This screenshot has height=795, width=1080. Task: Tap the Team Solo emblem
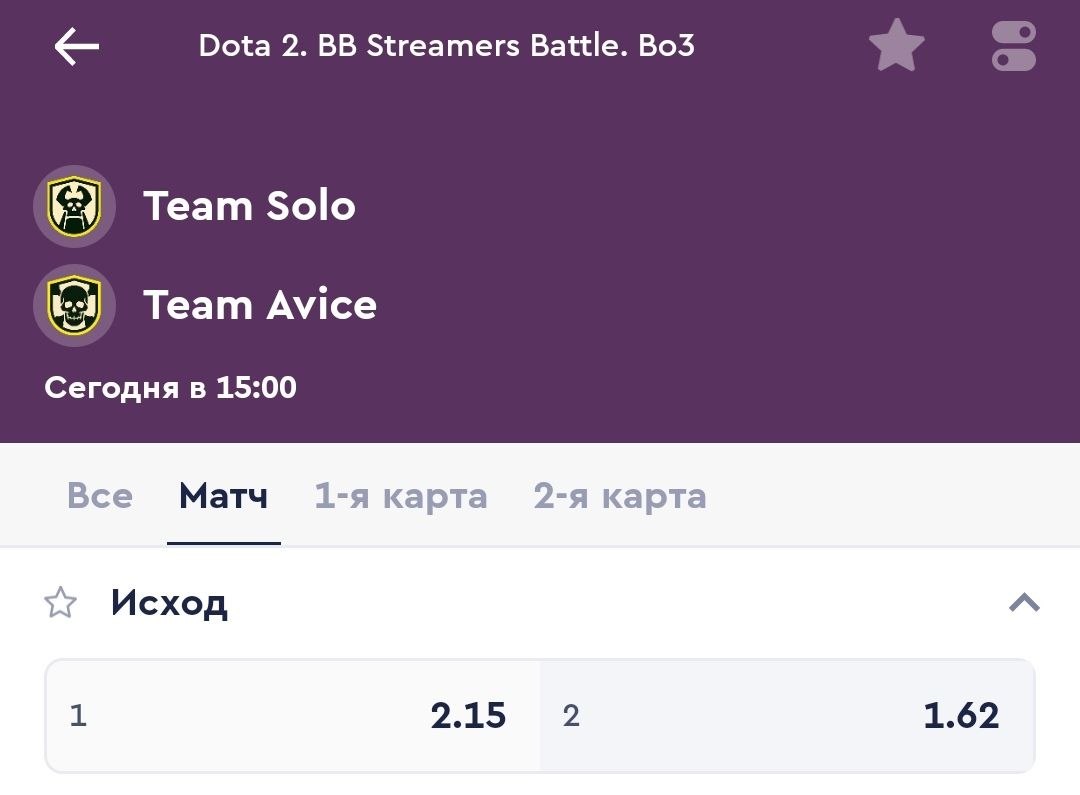(74, 206)
